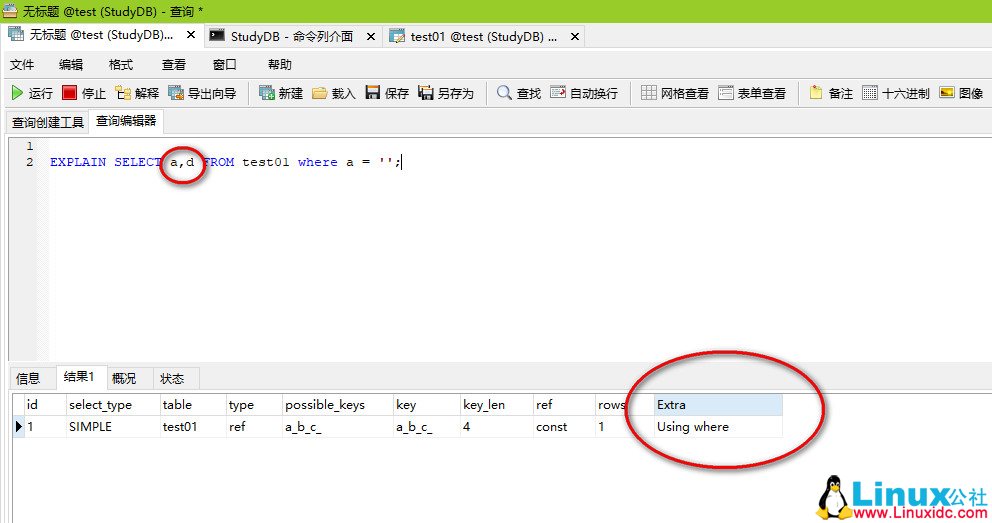Select the test01 table cell
This screenshot has height=523, width=992.
pyautogui.click(x=193, y=427)
